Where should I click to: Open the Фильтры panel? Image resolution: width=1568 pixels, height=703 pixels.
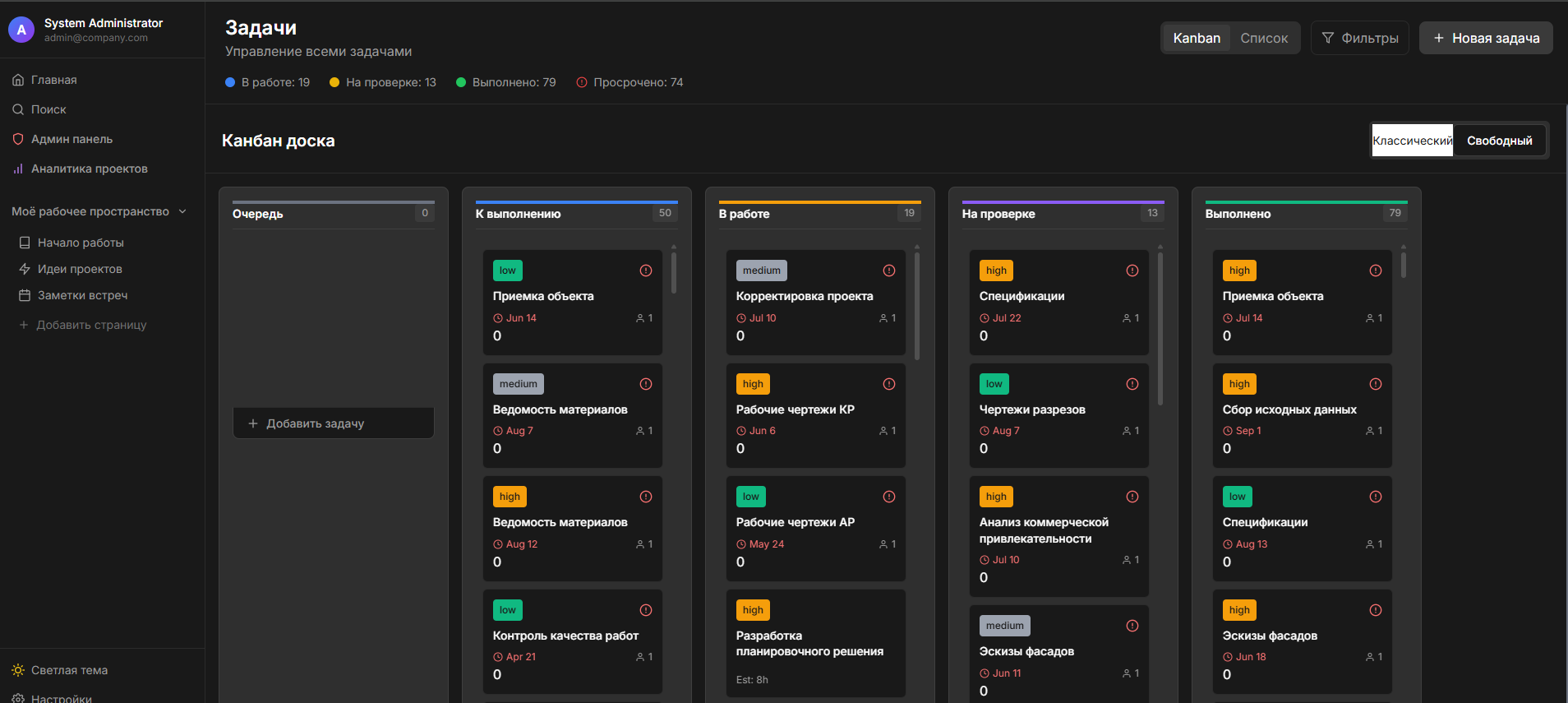pyautogui.click(x=1360, y=38)
